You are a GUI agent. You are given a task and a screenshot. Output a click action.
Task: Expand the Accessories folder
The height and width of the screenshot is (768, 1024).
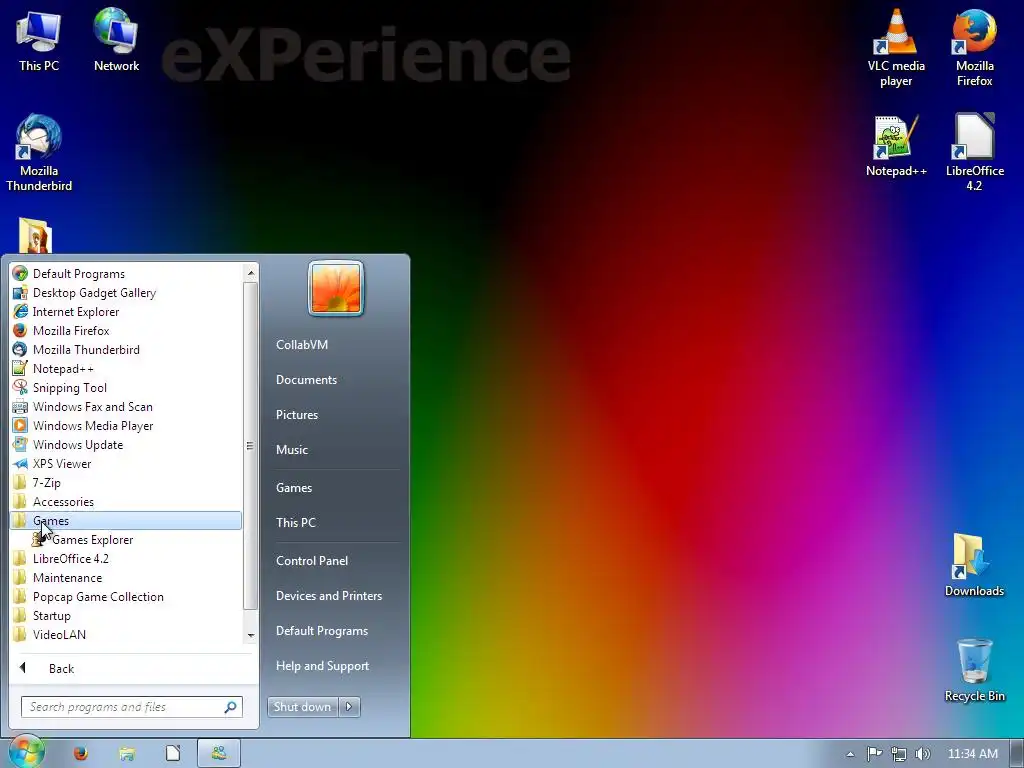pos(126,502)
